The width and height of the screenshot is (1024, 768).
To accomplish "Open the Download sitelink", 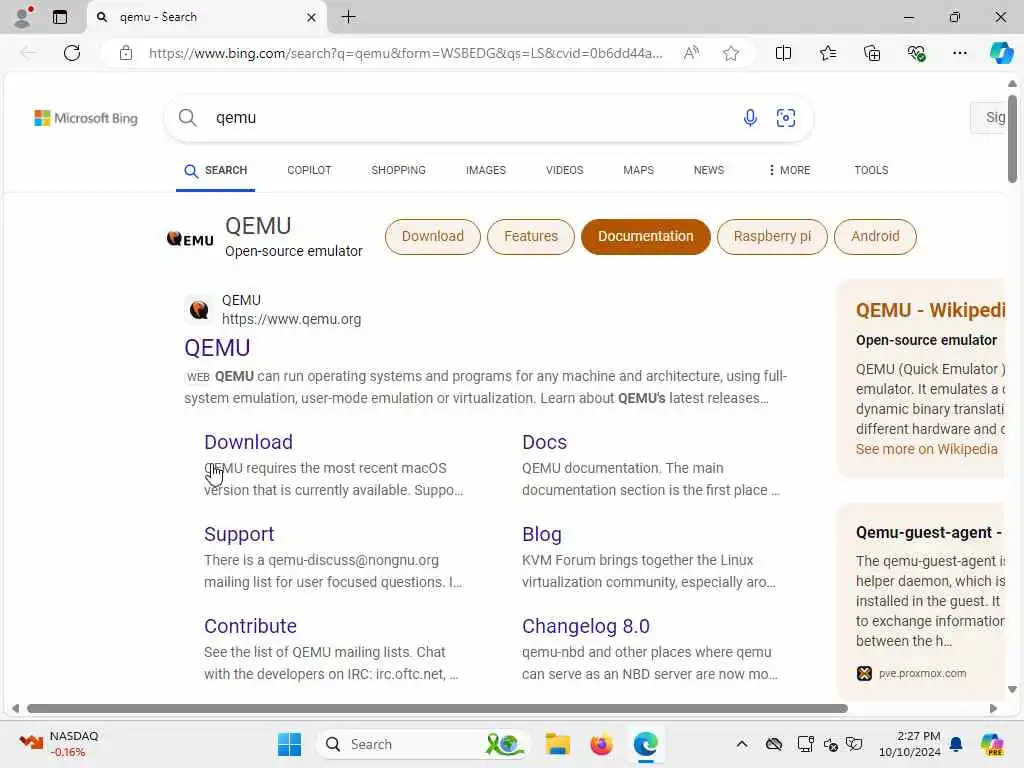I will pyautogui.click(x=248, y=442).
